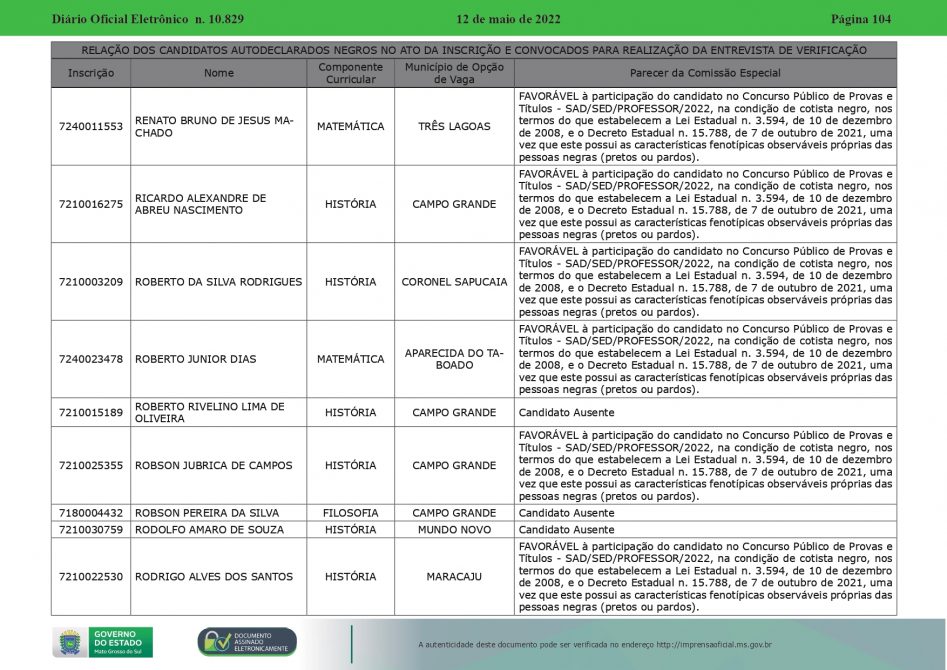Select the Parecer da Comissão Especial header

[705, 73]
